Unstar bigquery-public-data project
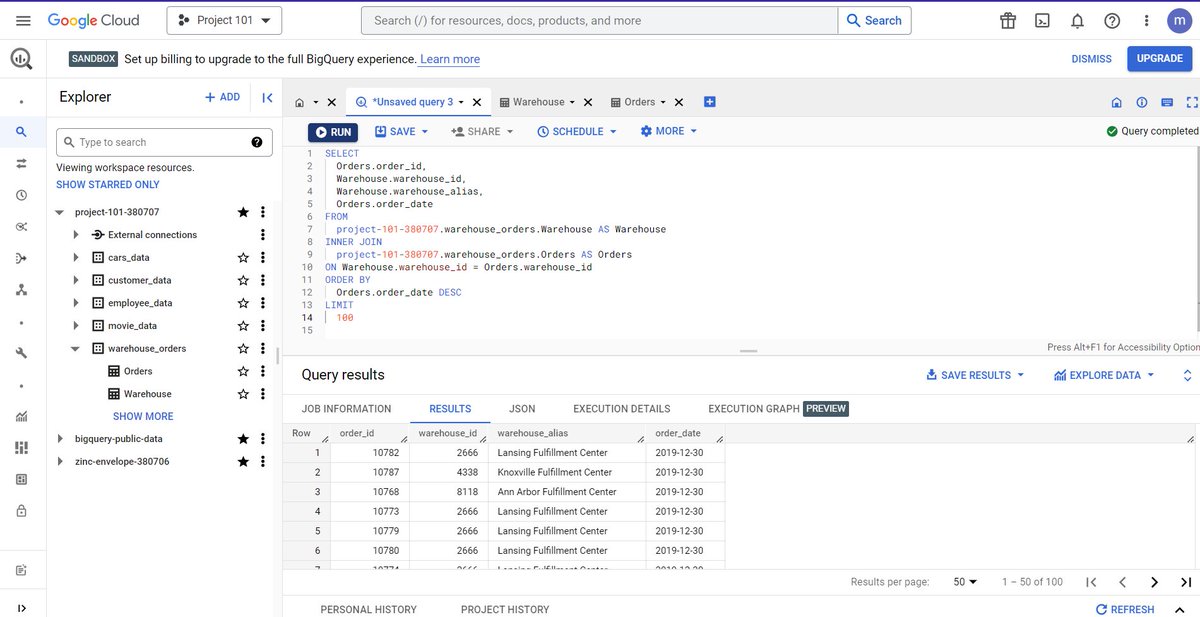The image size is (1200, 617). pos(243,439)
